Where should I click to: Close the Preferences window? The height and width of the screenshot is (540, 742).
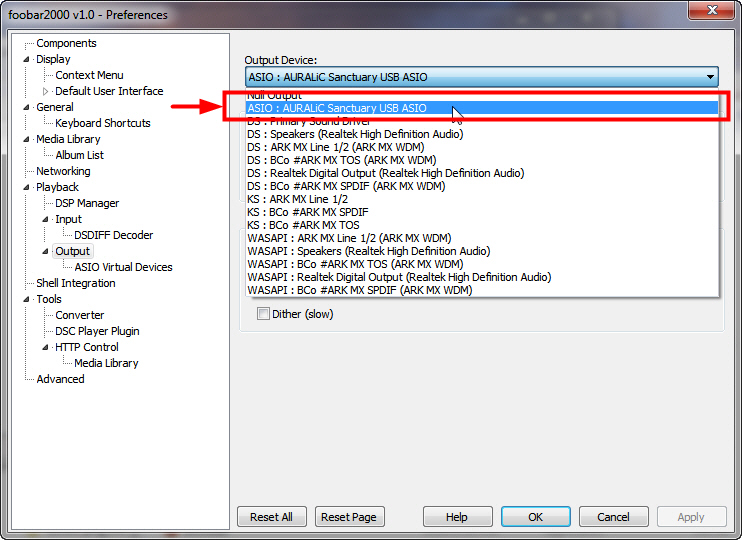711,10
